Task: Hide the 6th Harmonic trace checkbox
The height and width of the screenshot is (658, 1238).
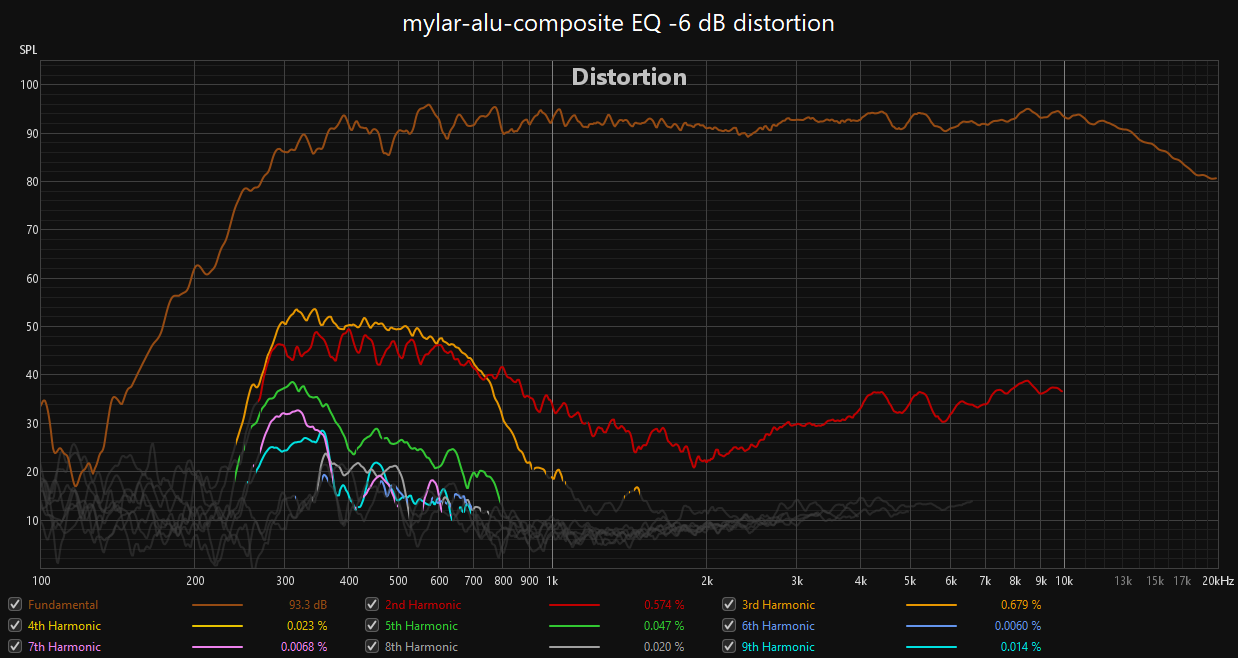Action: coord(729,626)
